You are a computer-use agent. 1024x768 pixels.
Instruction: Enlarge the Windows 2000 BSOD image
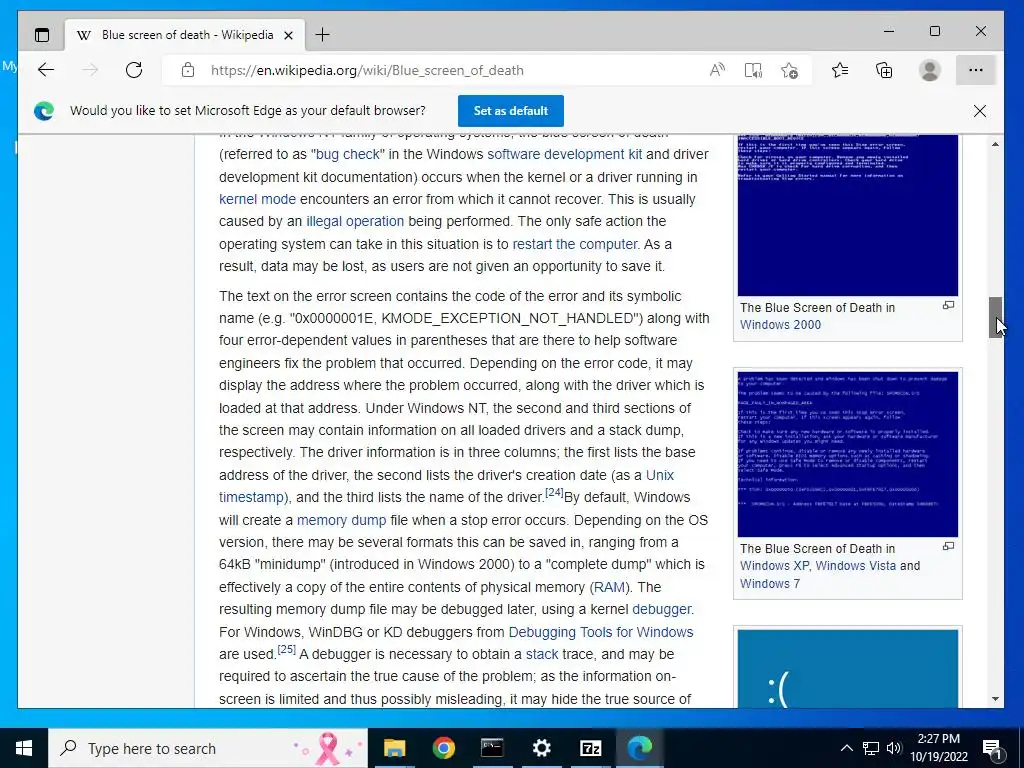coord(948,305)
